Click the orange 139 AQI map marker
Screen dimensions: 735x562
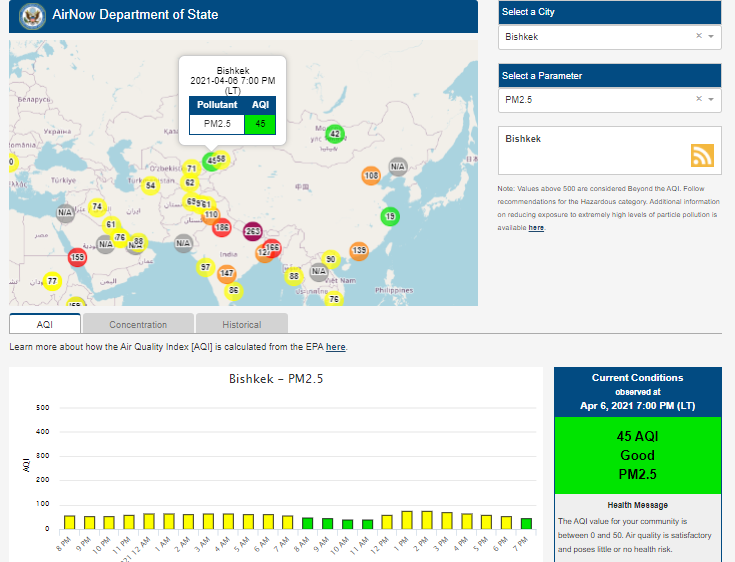coord(359,250)
